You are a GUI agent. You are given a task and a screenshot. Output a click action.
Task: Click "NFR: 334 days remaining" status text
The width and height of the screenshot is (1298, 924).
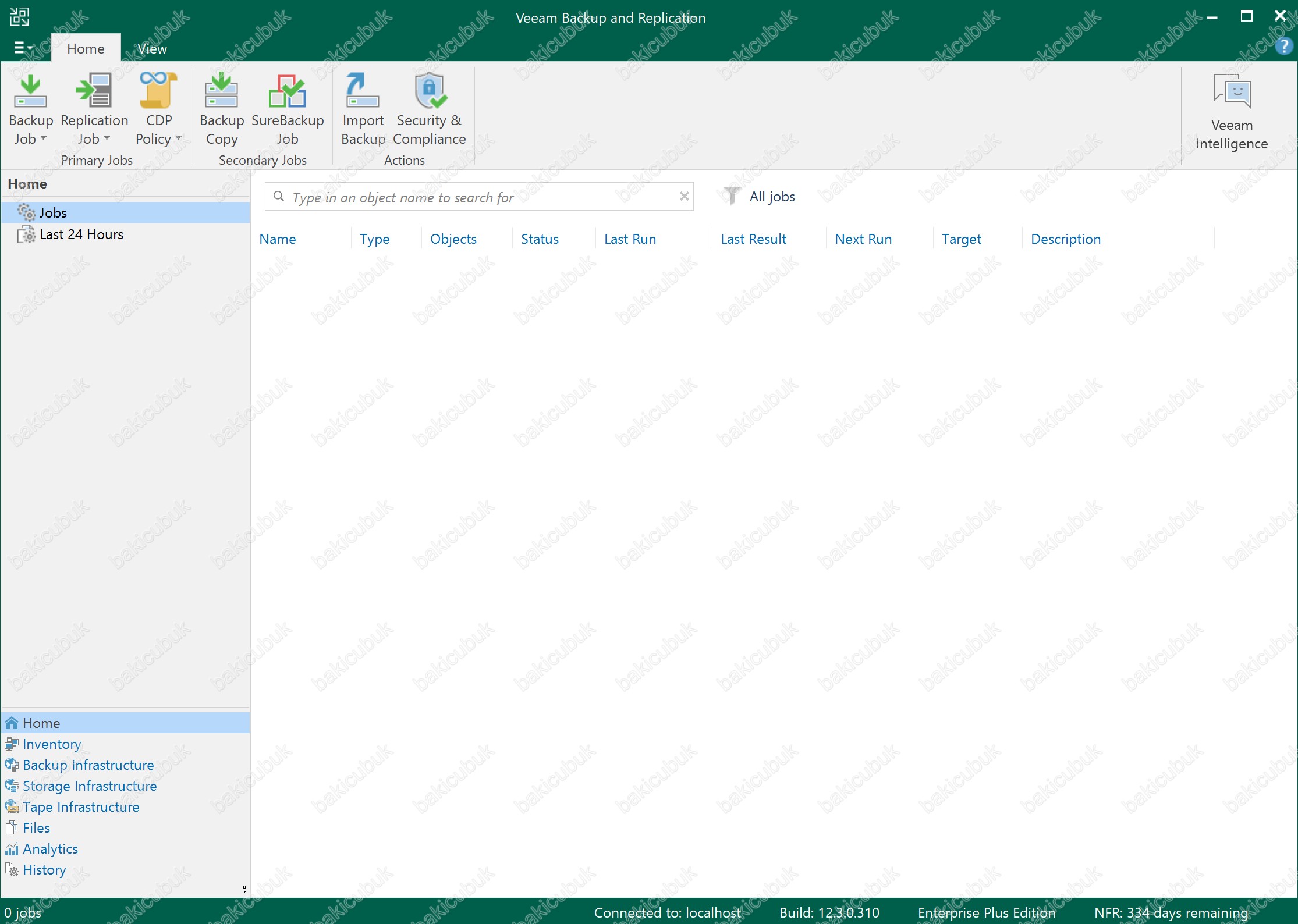(x=1171, y=912)
